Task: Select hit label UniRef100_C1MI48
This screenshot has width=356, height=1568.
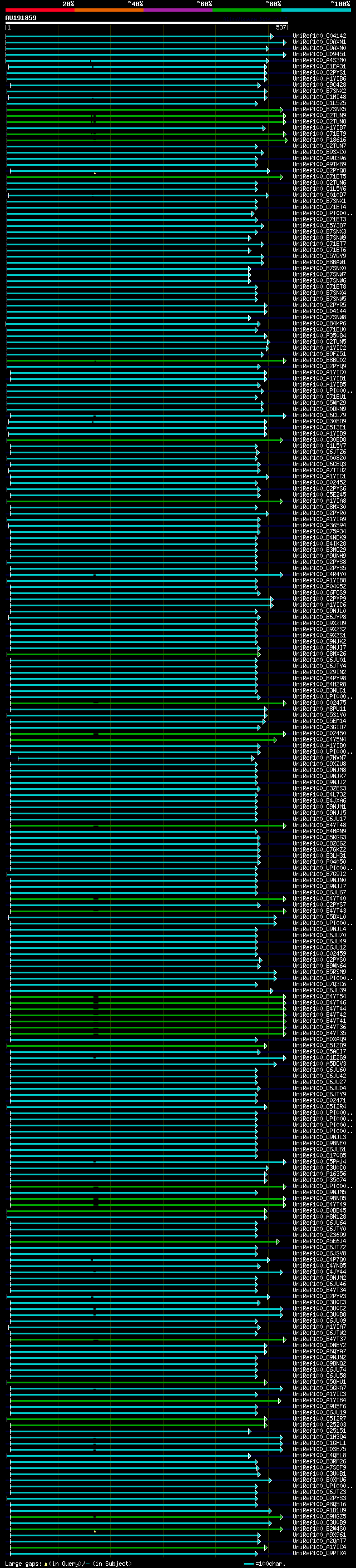Action: click(x=319, y=97)
